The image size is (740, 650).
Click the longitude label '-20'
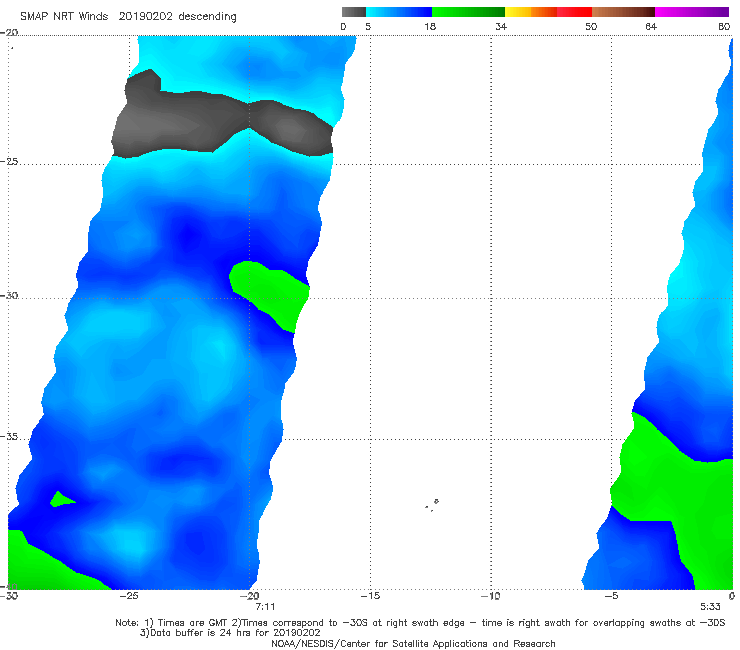(250, 596)
